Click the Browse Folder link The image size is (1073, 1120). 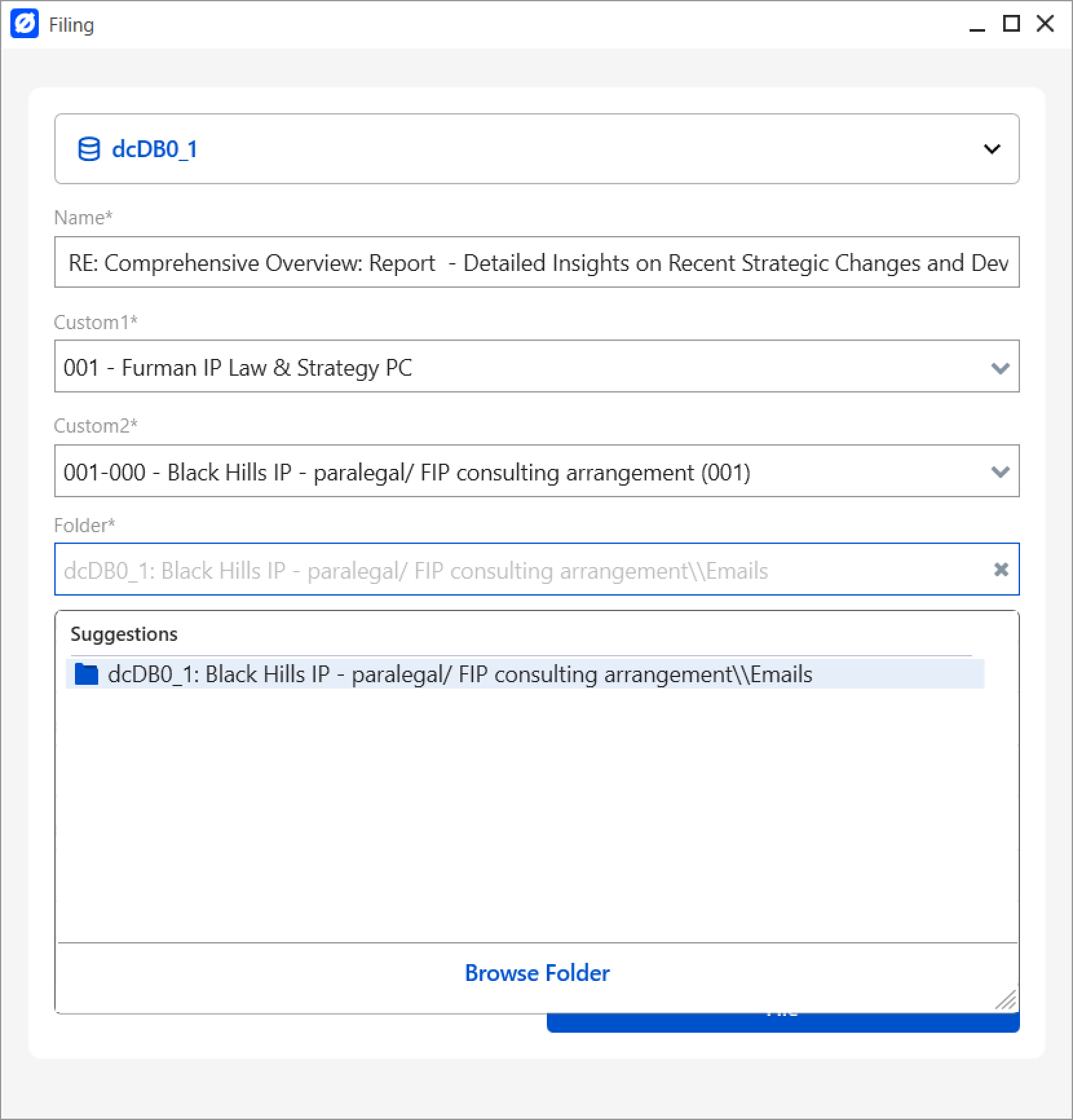(x=537, y=973)
